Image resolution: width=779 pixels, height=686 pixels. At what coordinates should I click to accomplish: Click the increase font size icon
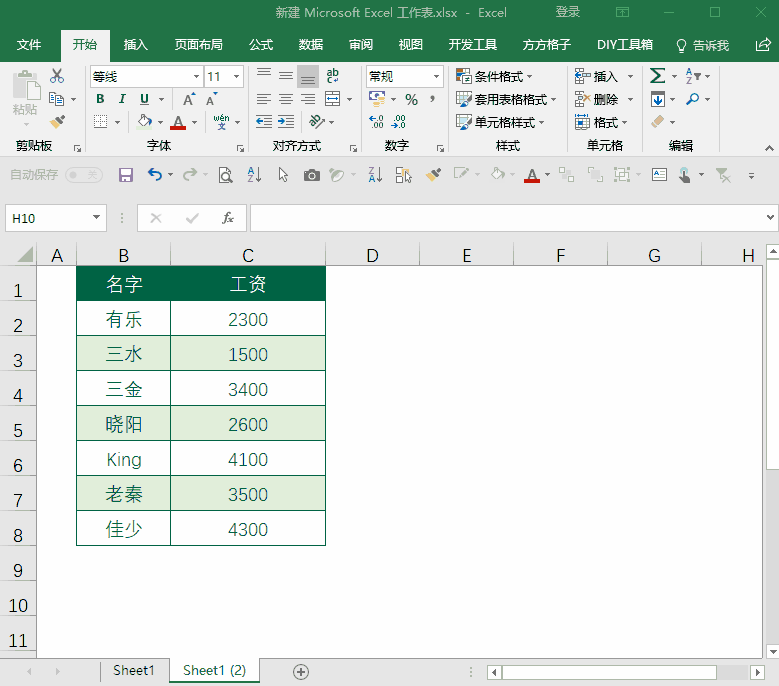coord(189,99)
